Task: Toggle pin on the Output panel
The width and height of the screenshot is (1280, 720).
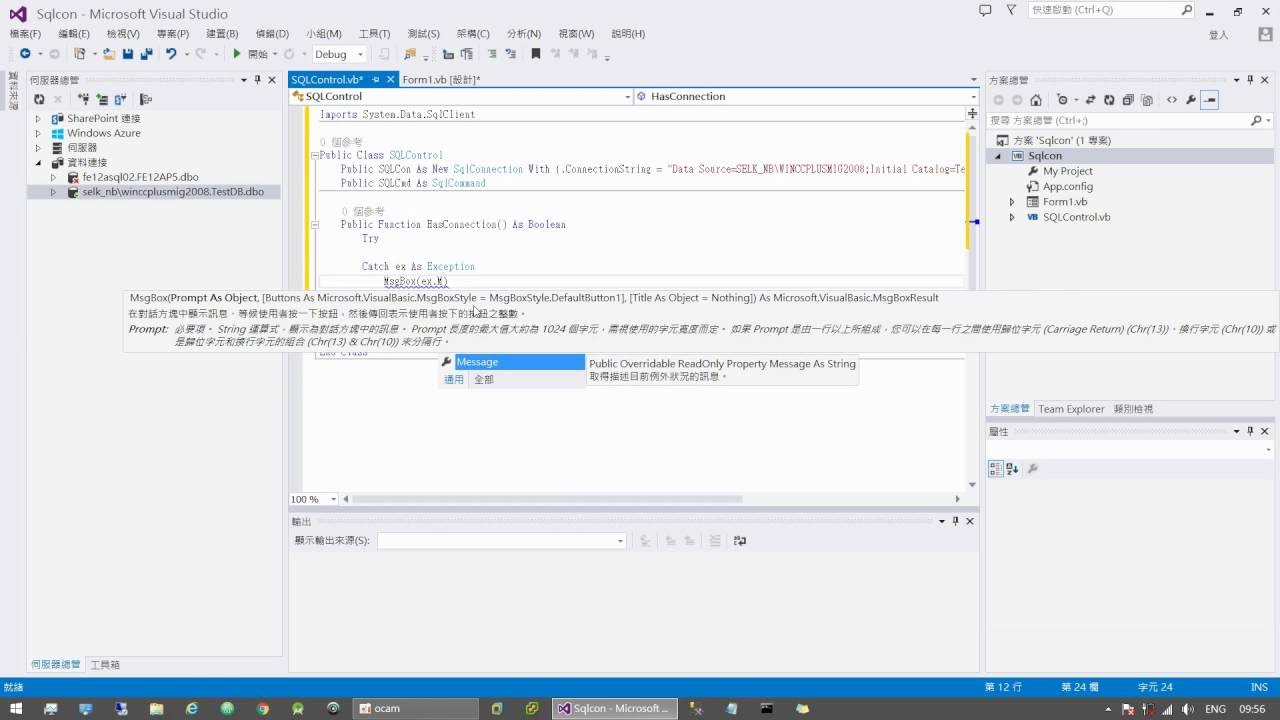Action: 955,521
